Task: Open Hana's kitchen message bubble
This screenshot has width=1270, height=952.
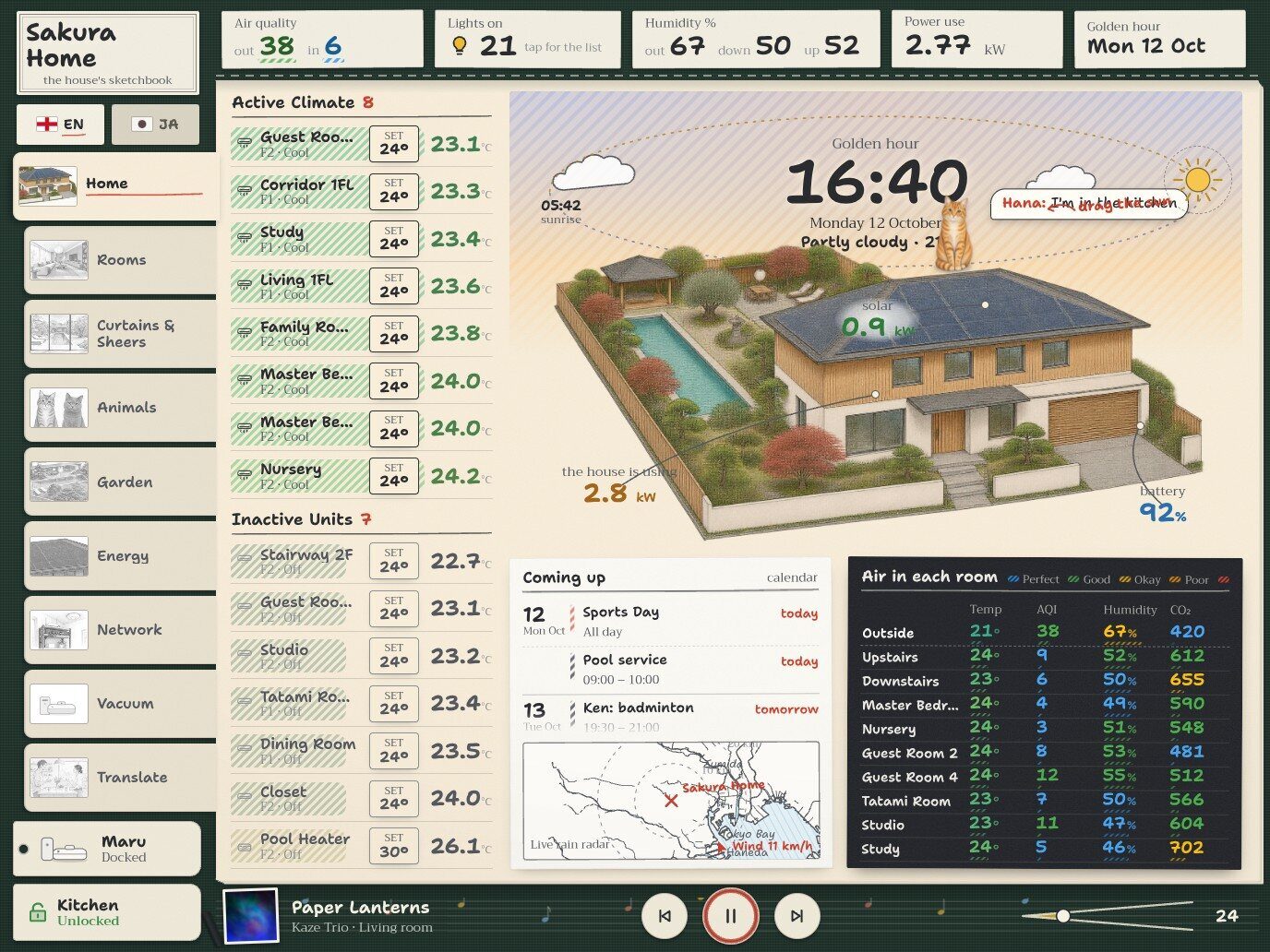Action: click(x=1088, y=203)
